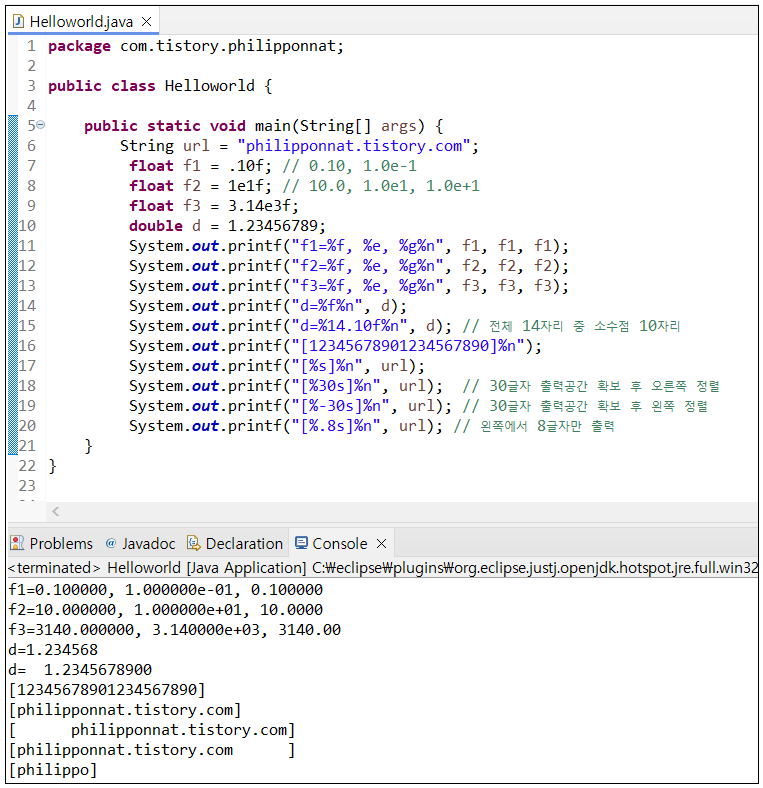
Task: Click the editor horizontal scroll left arrow
Action: point(56,512)
